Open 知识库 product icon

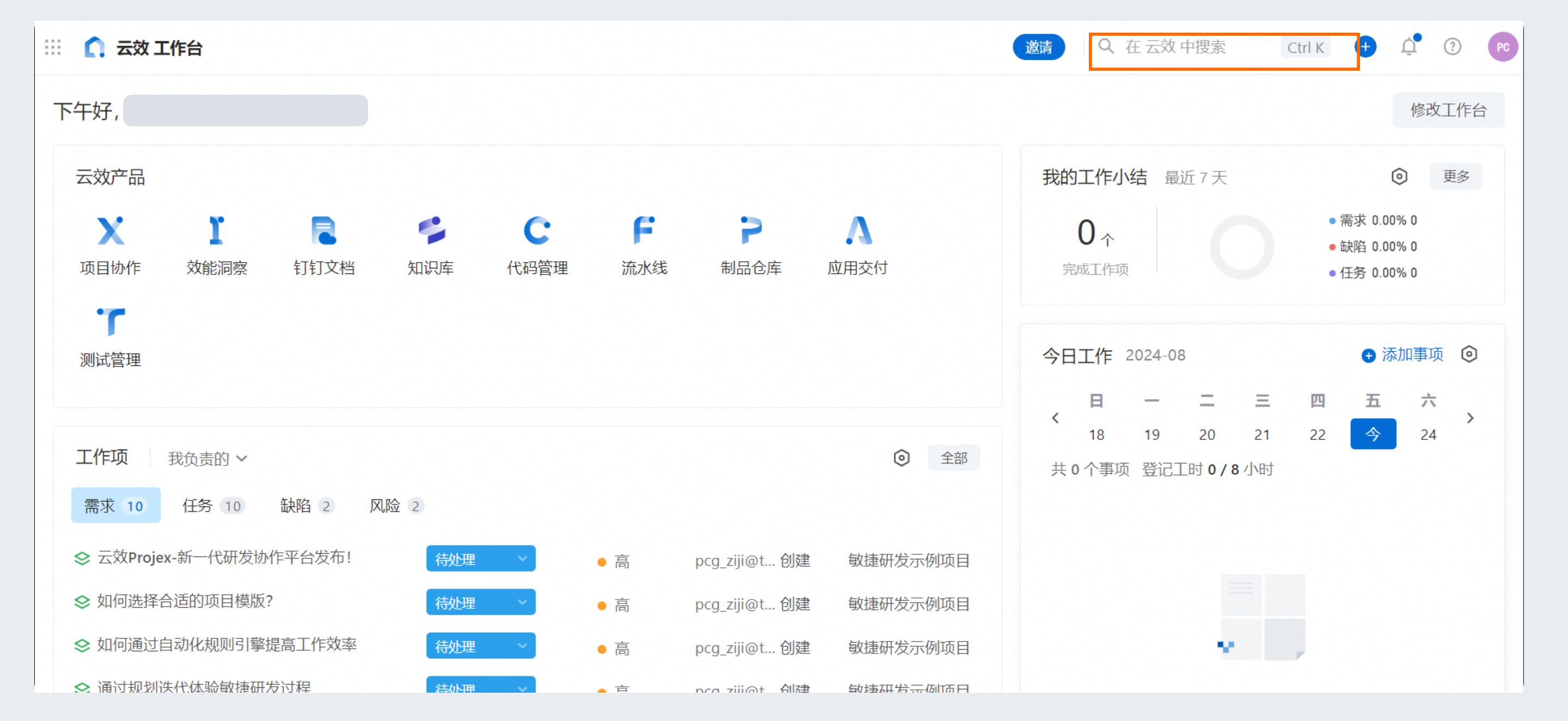pos(431,231)
